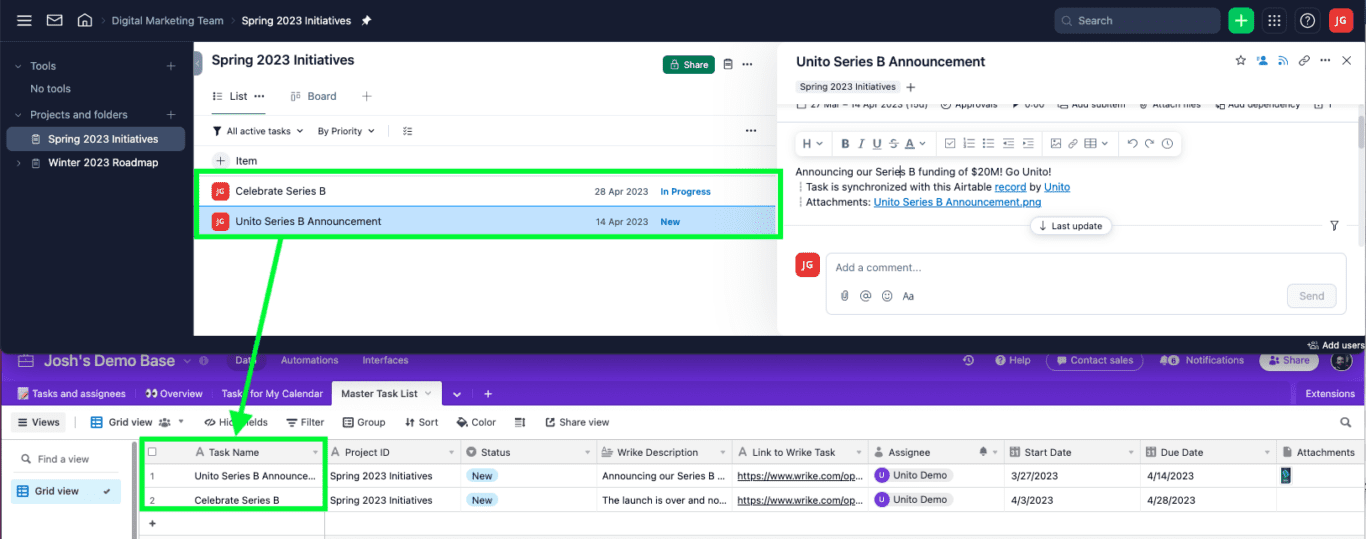Screen dimensions: 1366x539
Task: Open Airtable Interfaces tab
Action: coord(385,360)
